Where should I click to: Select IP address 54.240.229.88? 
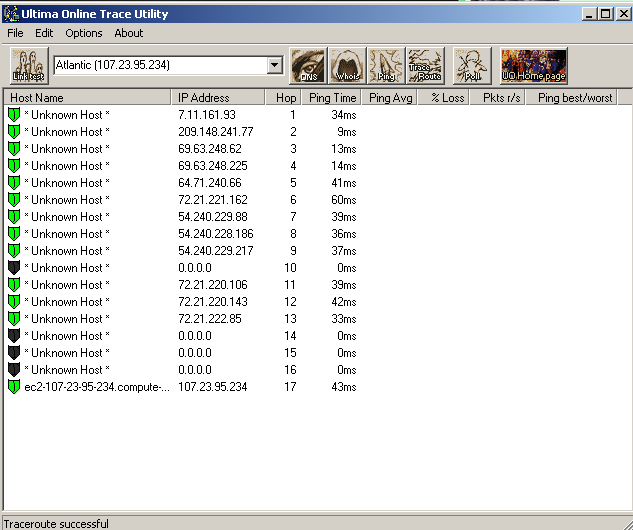pyautogui.click(x=213, y=217)
